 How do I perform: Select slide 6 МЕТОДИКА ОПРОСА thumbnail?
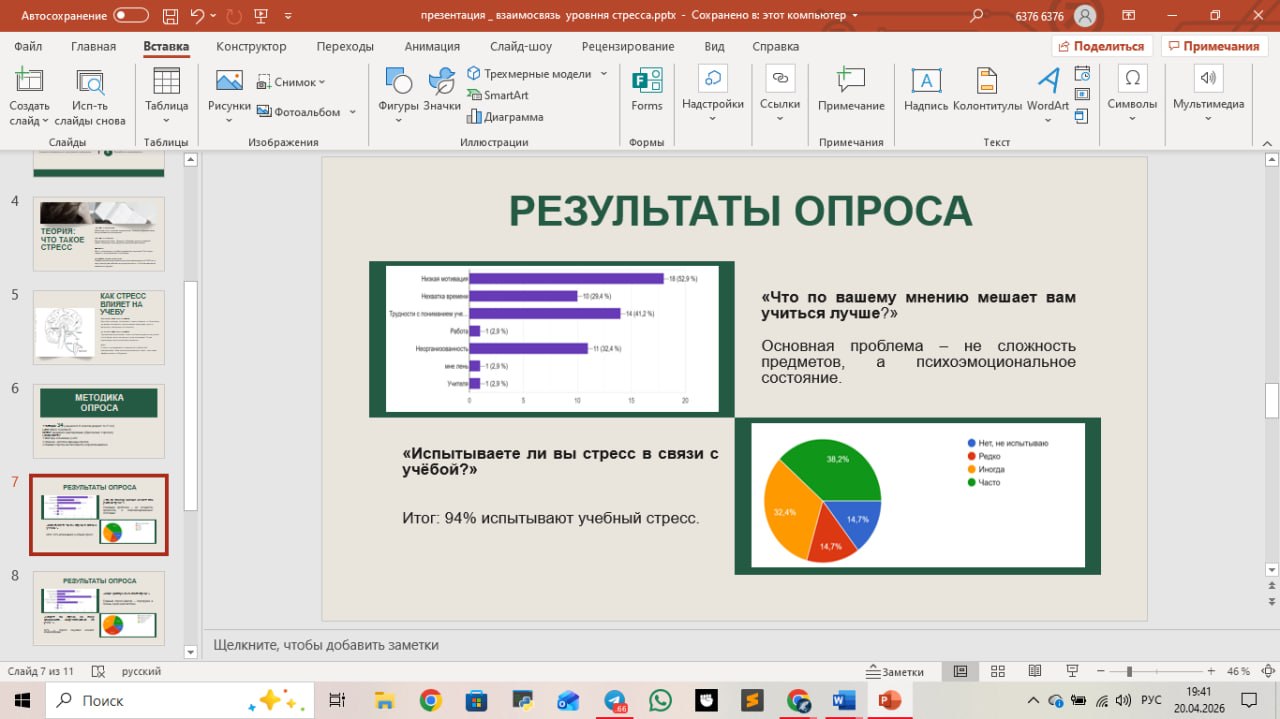point(99,421)
